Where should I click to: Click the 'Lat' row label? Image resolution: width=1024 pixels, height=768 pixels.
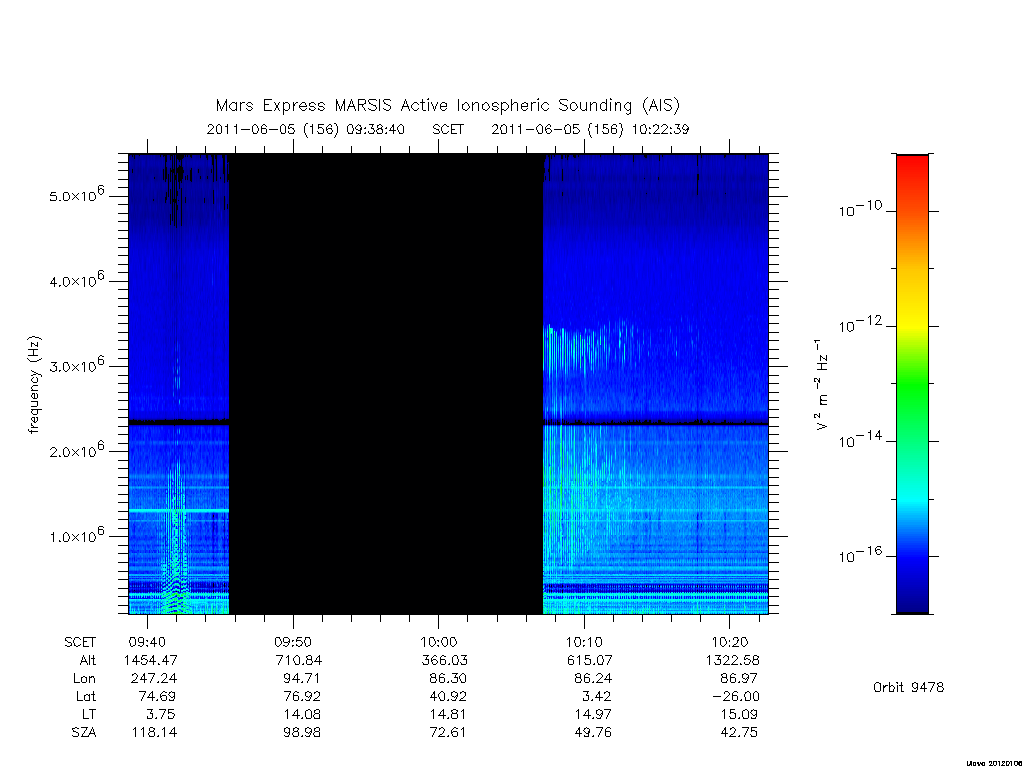86,697
